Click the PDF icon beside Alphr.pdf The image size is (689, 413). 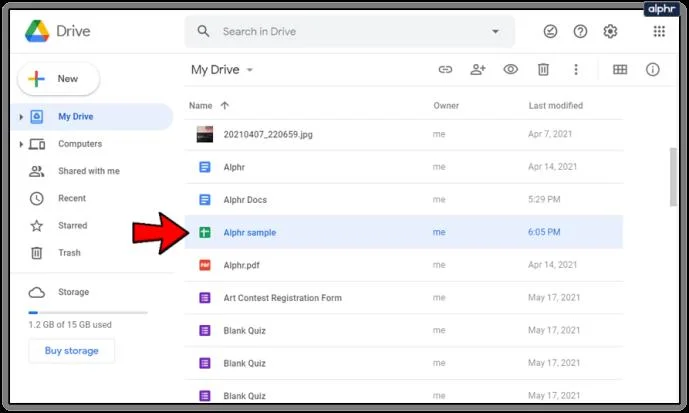click(x=205, y=265)
